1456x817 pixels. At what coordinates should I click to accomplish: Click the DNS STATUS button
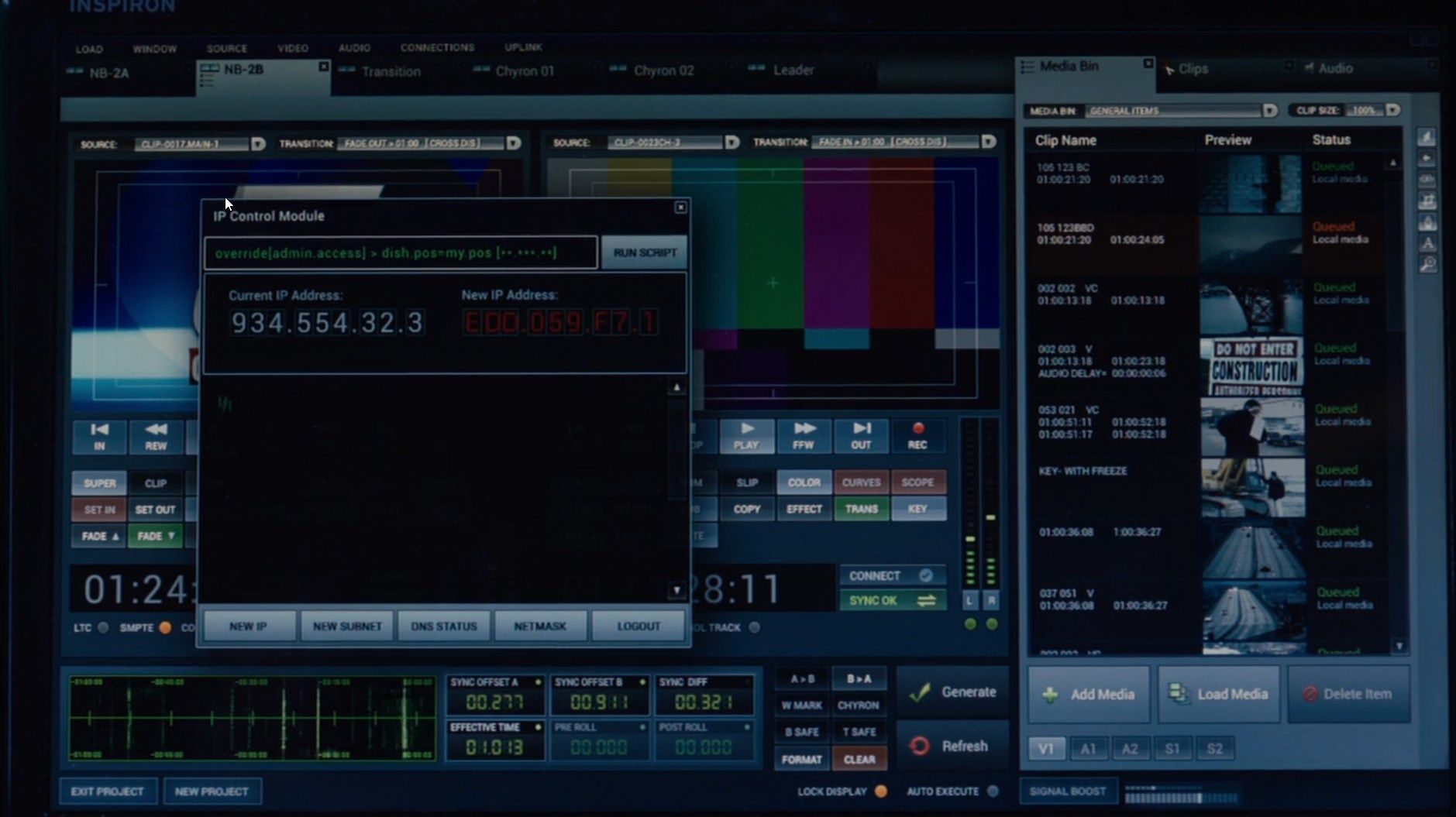coord(444,626)
